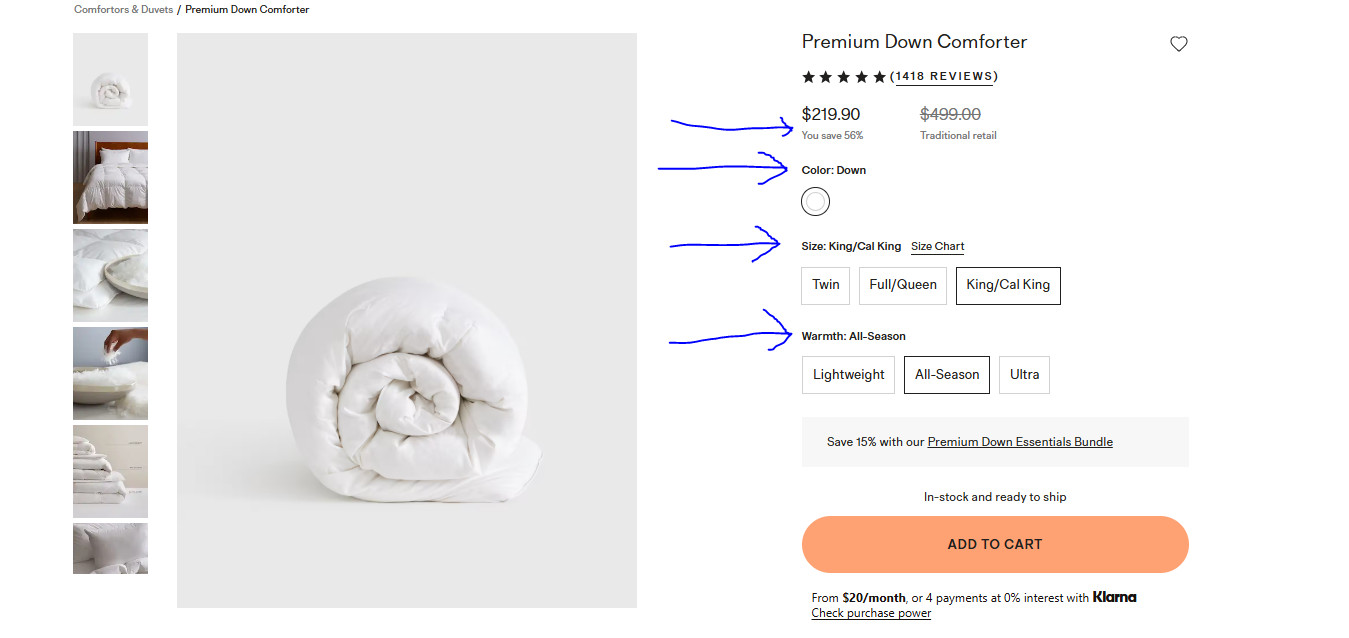The width and height of the screenshot is (1349, 638).
Task: Select the rolled comforter thumbnail
Action: tap(110, 79)
